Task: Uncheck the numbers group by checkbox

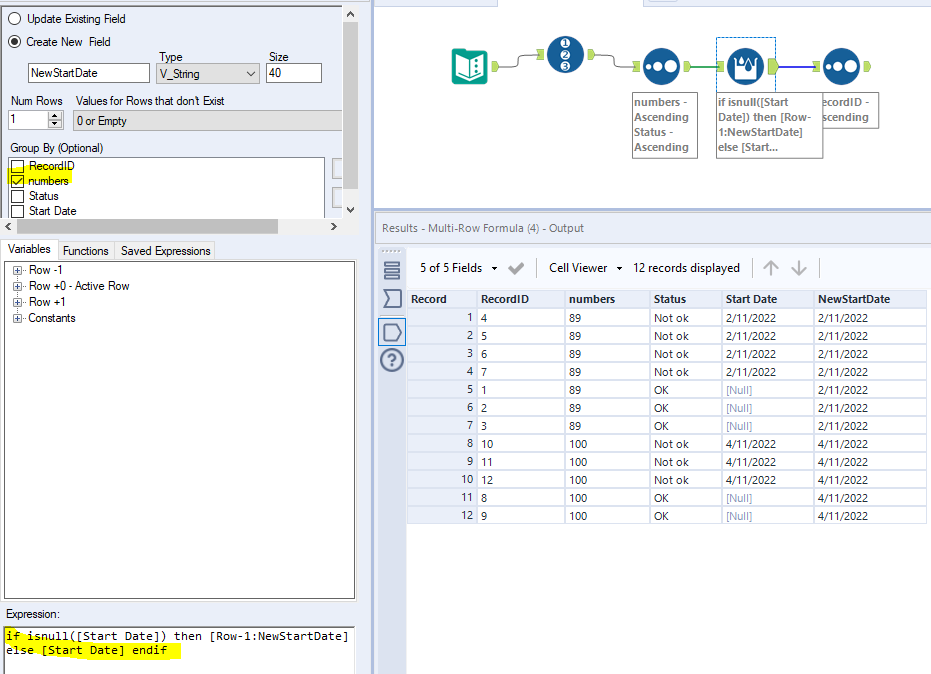Action: (17, 181)
